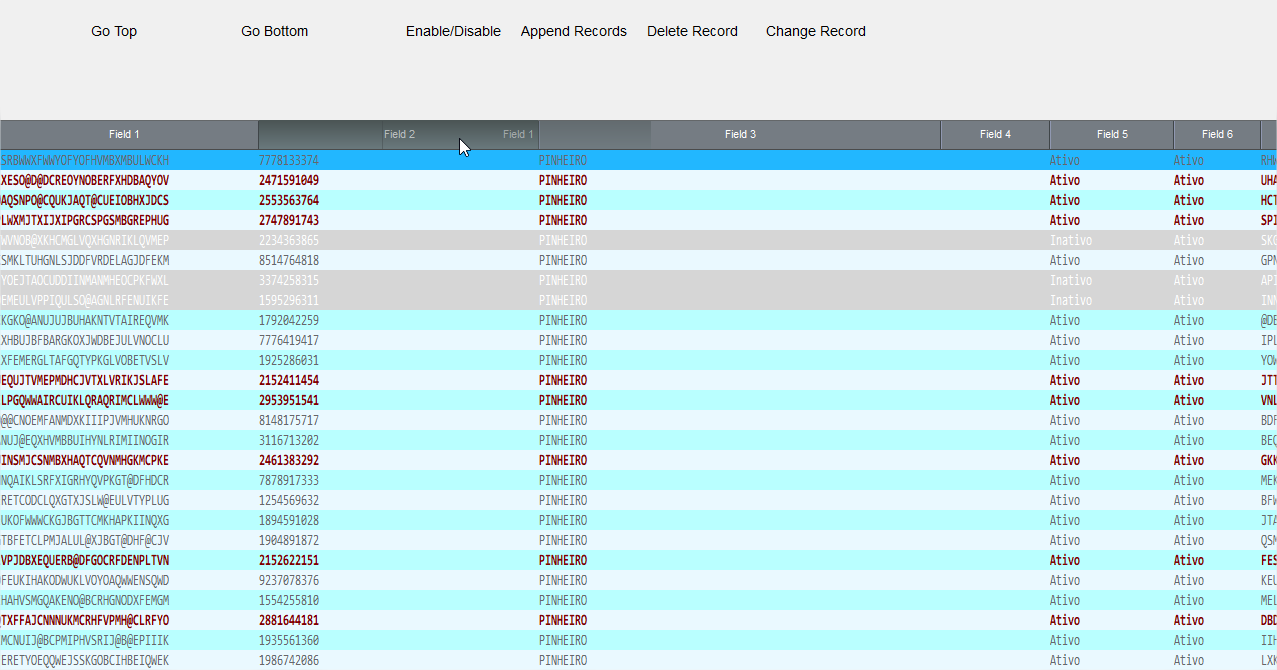Select the Field 6 column header

1217,134
